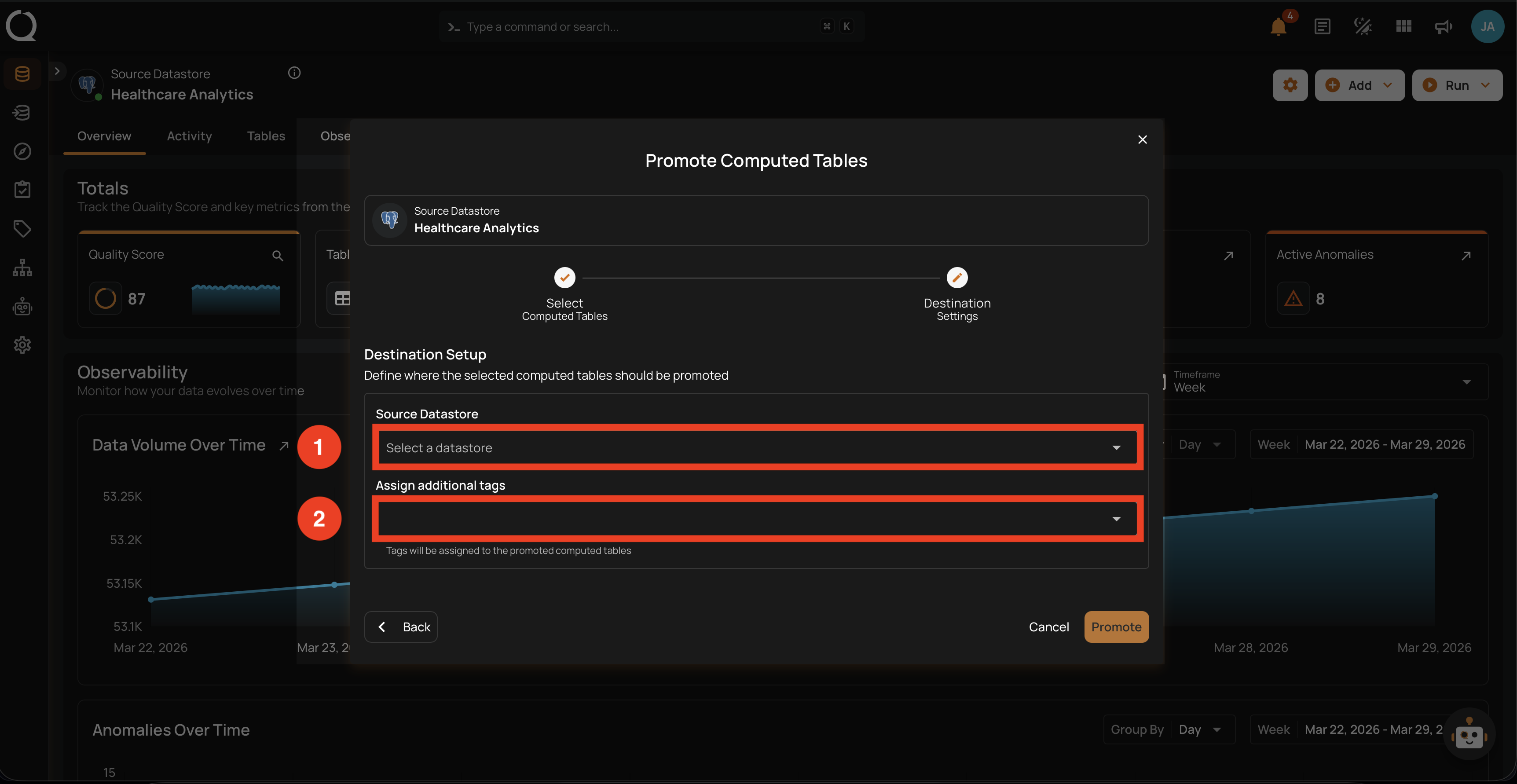Focus the command search field

pos(651,26)
